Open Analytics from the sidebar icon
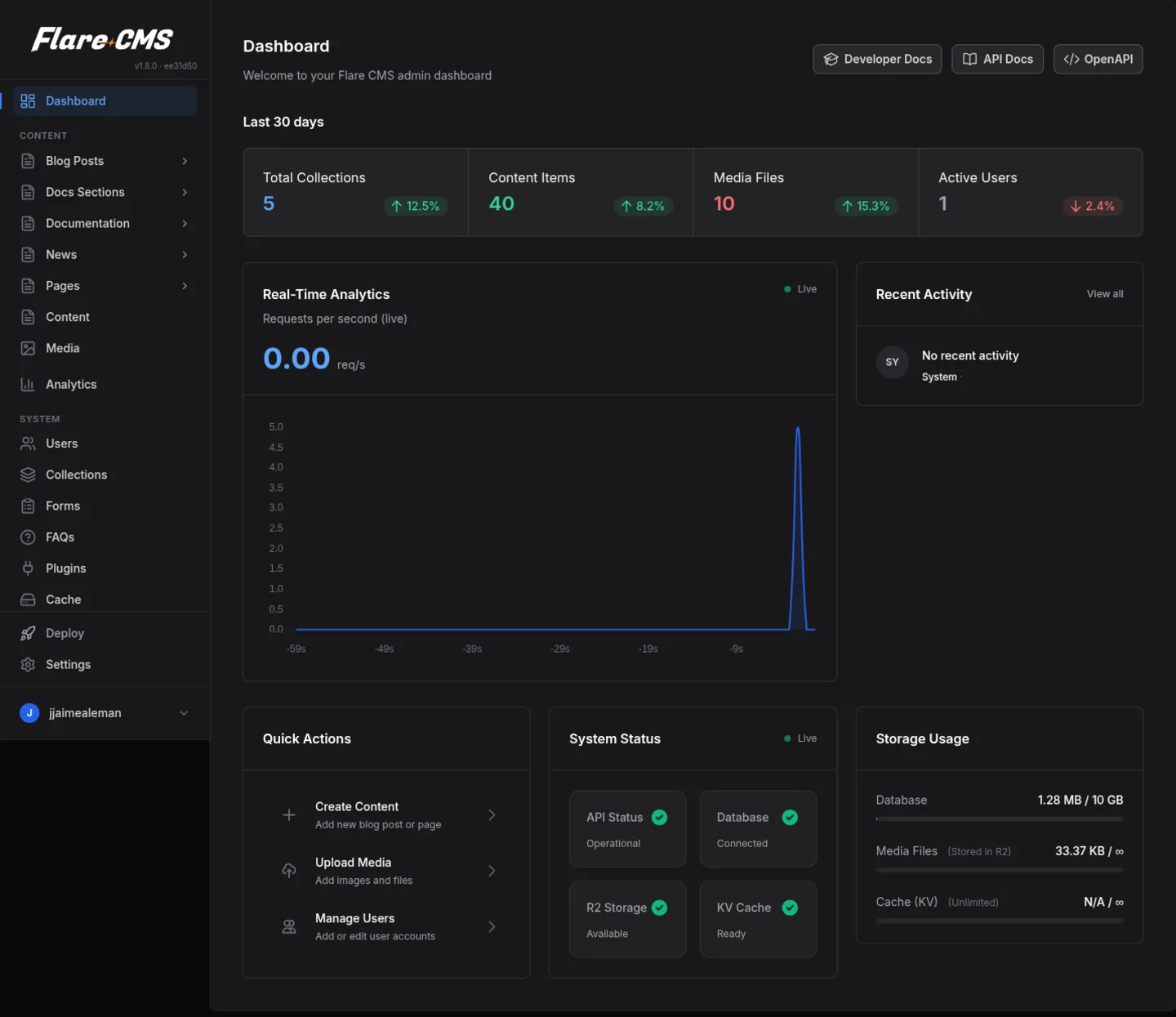 (x=28, y=384)
